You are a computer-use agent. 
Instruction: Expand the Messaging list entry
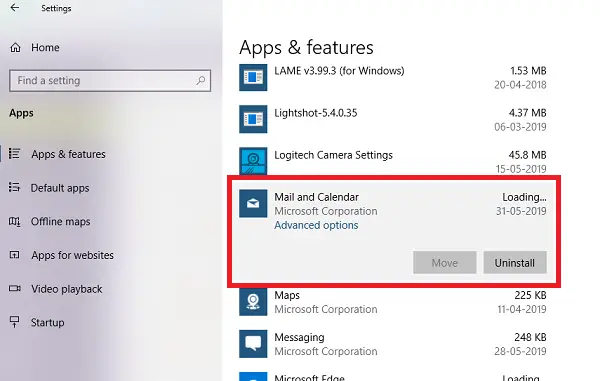tap(393, 344)
